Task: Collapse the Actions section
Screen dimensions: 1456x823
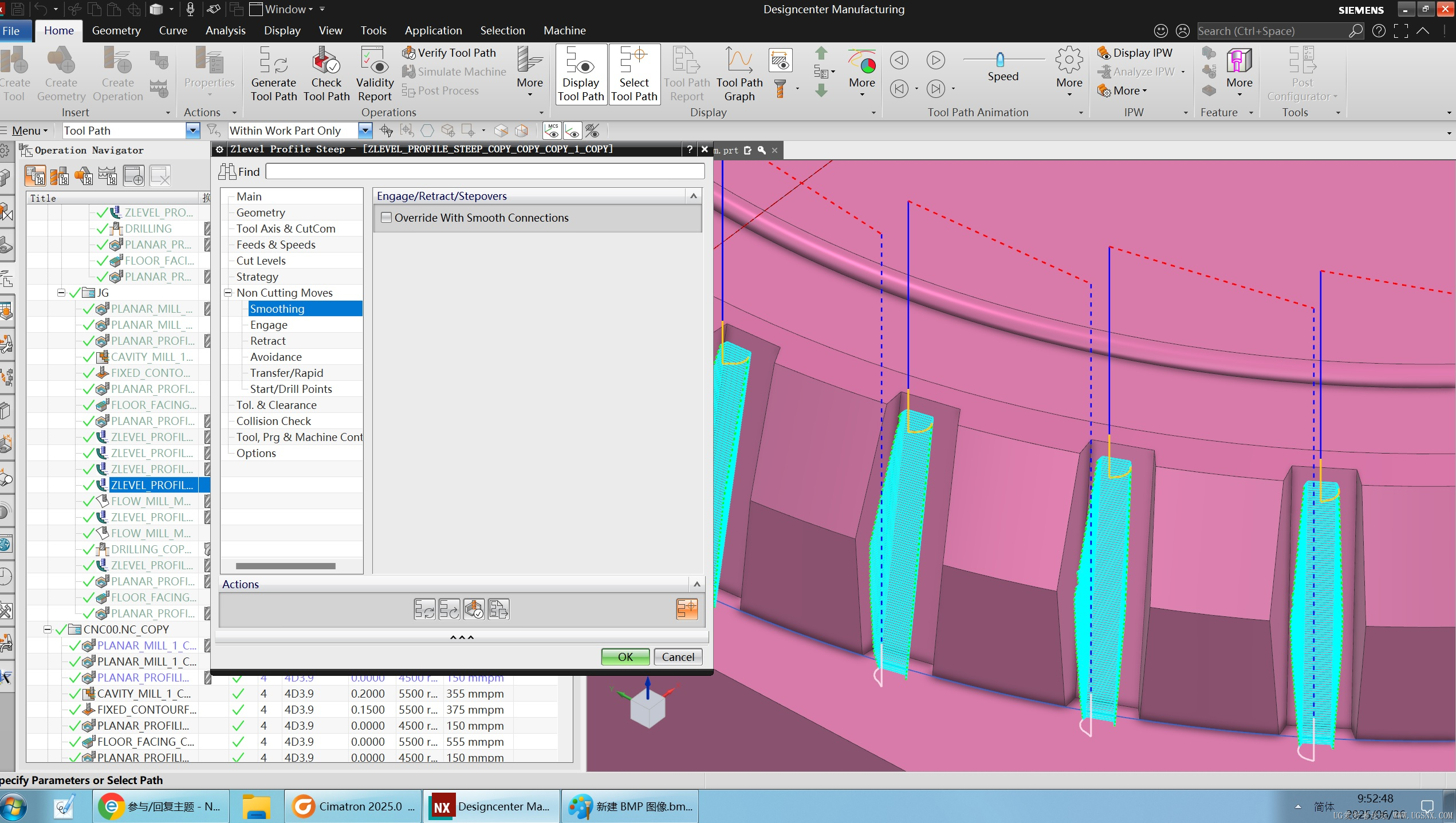Action: tap(697, 584)
